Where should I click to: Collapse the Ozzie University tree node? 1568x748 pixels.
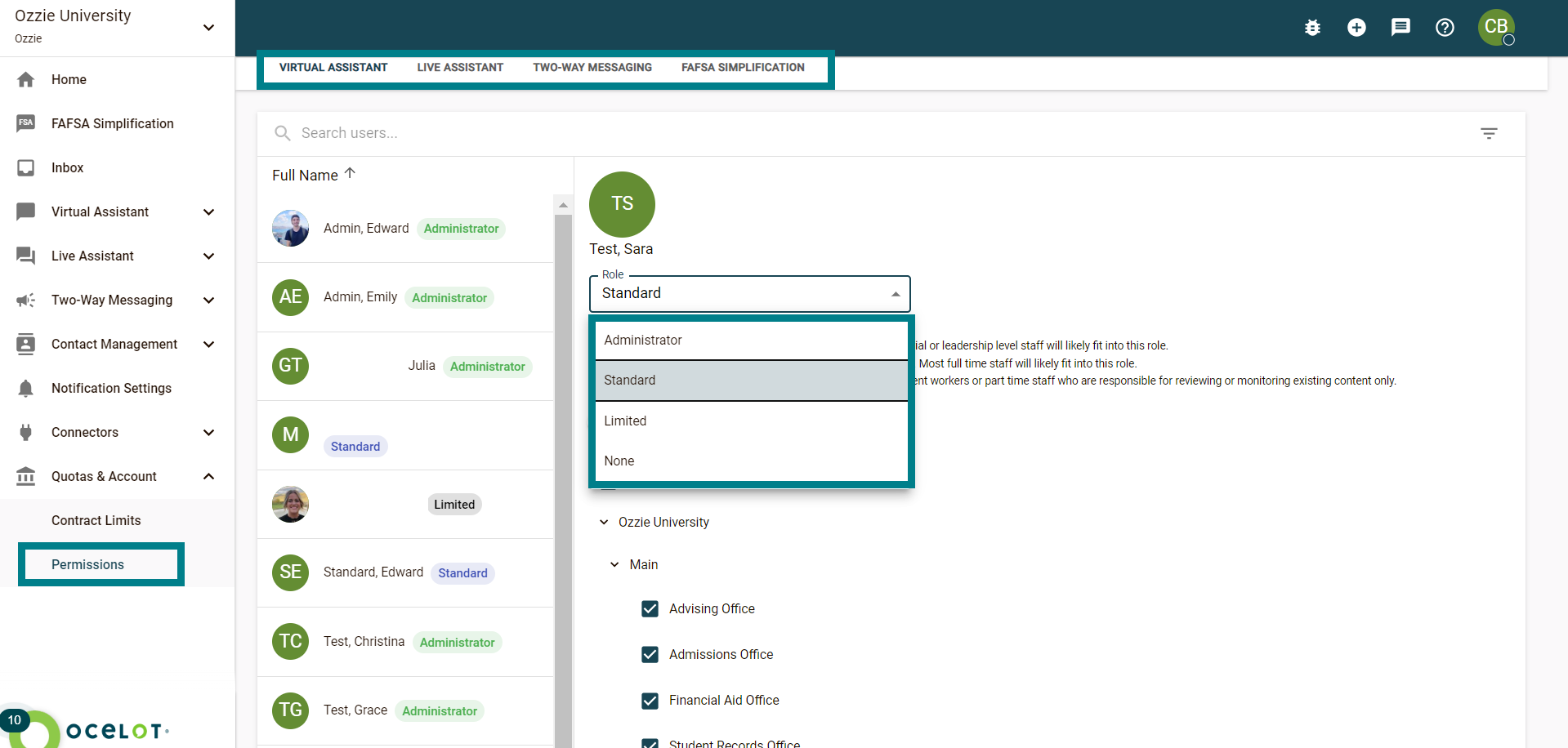click(x=604, y=522)
